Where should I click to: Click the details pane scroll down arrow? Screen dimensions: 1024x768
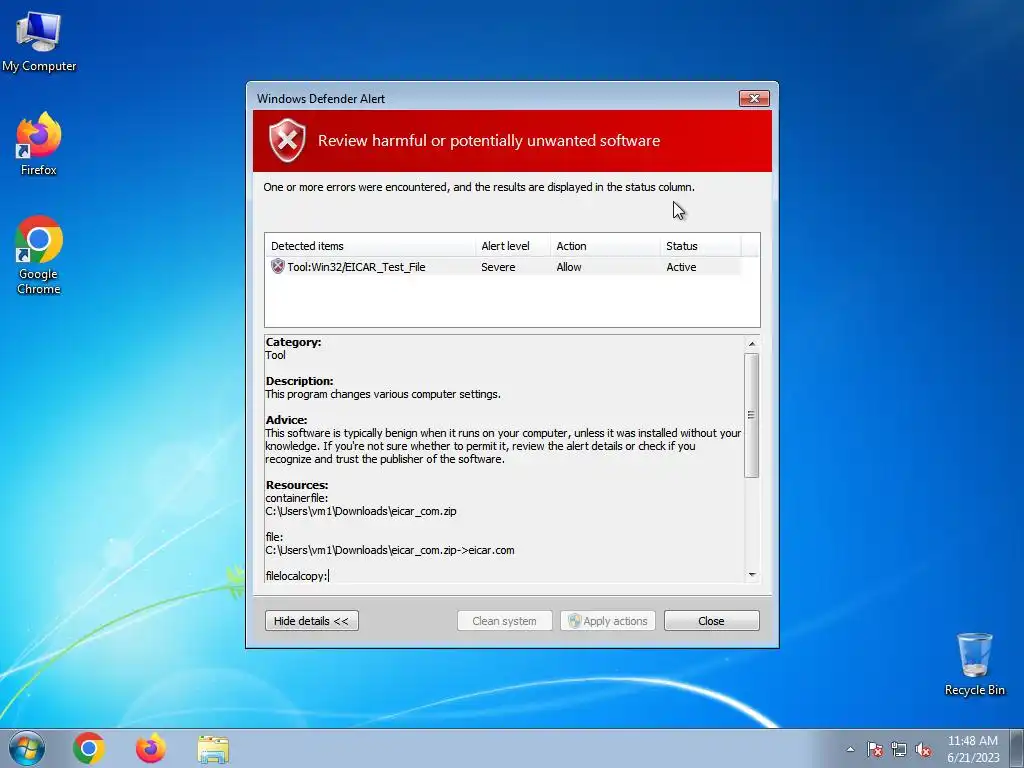tap(752, 575)
